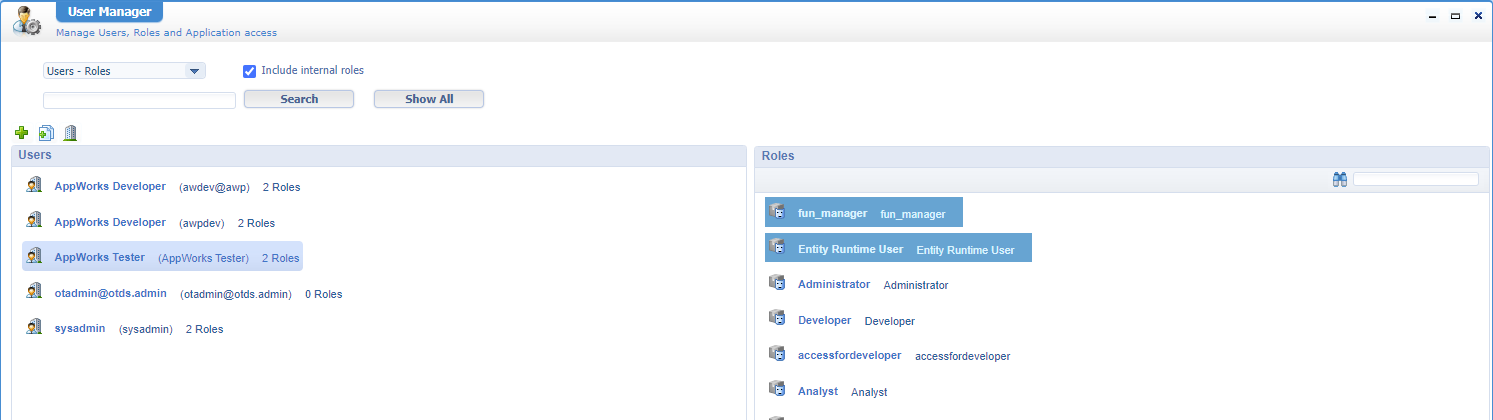Click the Analyst role icon
The image size is (1493, 420).
pos(777,391)
